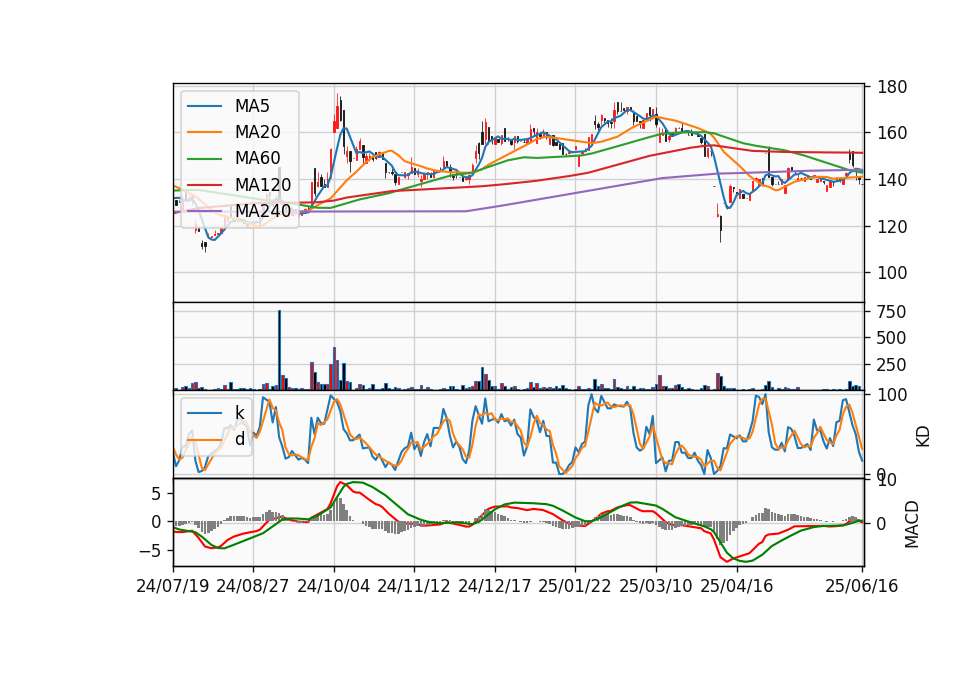Click the k legend label in KD panel
Image resolution: width=960 pixels, height=690 pixels.
239,413
